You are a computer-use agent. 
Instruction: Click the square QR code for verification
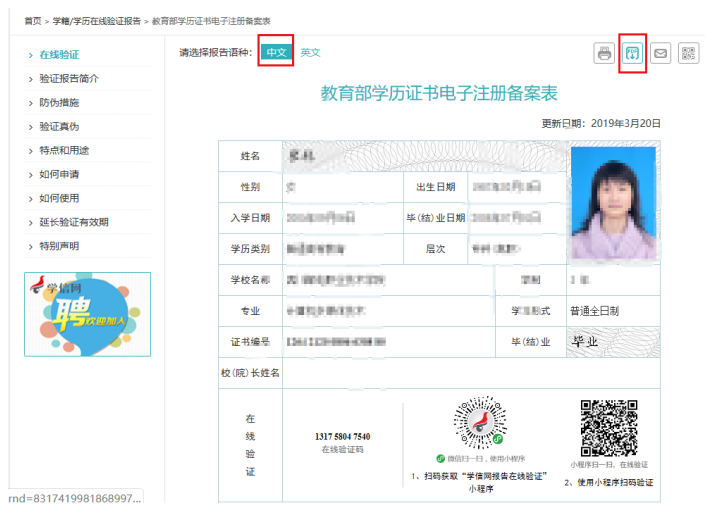609,428
